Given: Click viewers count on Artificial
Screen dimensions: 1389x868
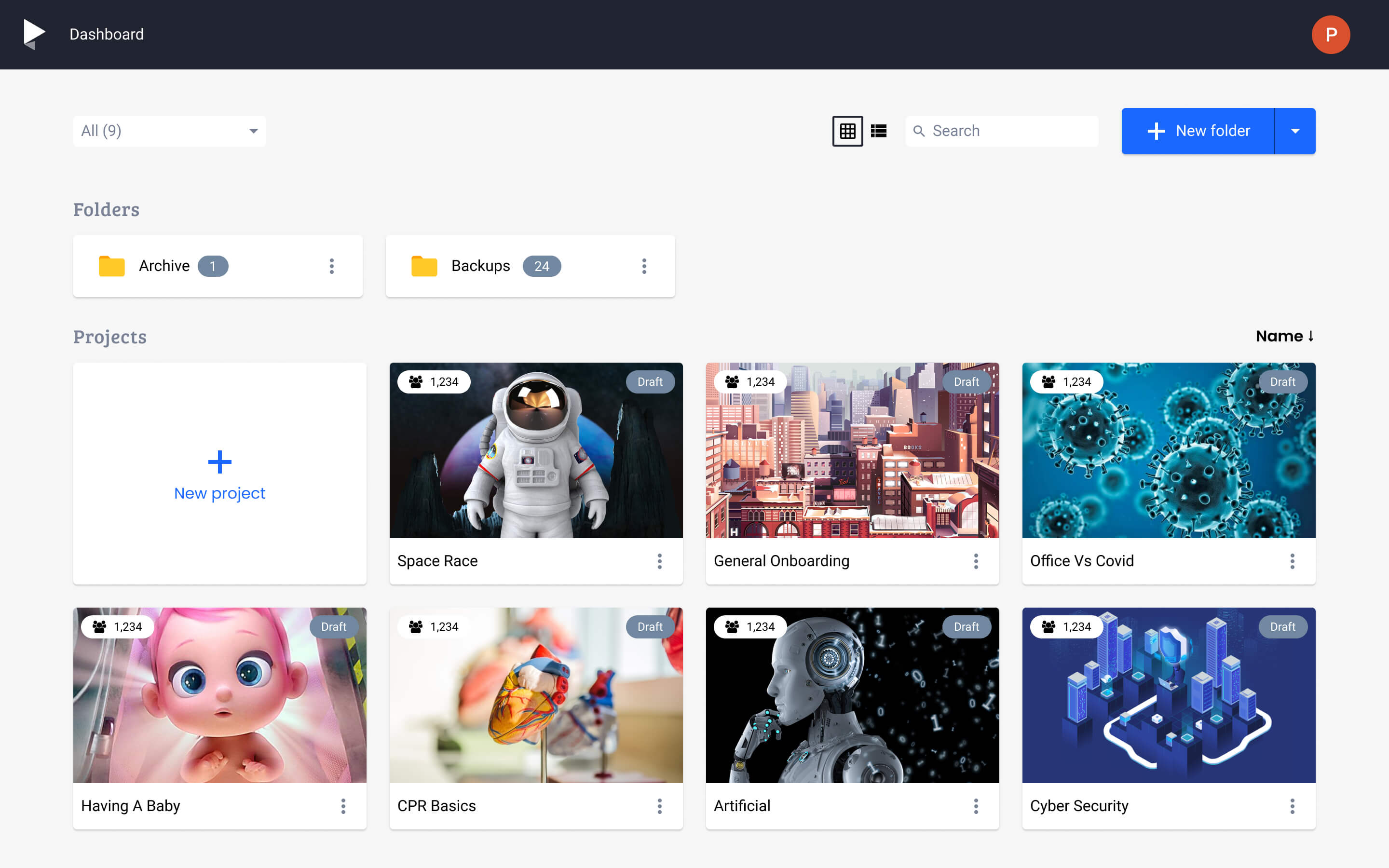Looking at the screenshot, I should click(x=749, y=627).
